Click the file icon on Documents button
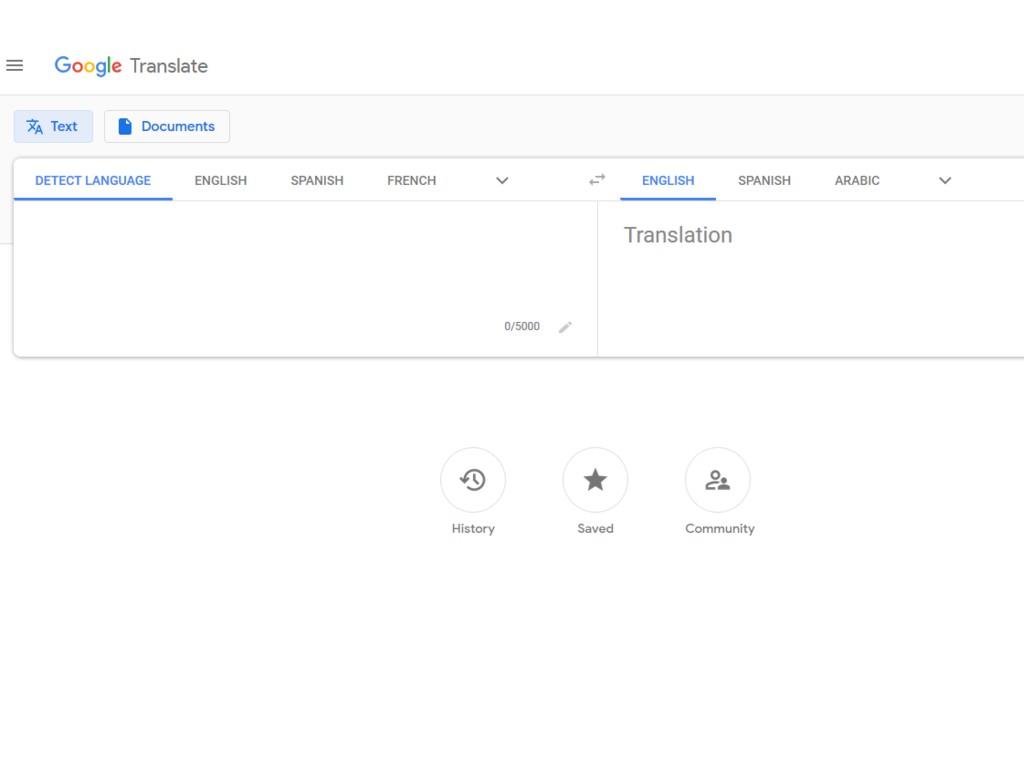Image resolution: width=1024 pixels, height=768 pixels. coord(125,127)
